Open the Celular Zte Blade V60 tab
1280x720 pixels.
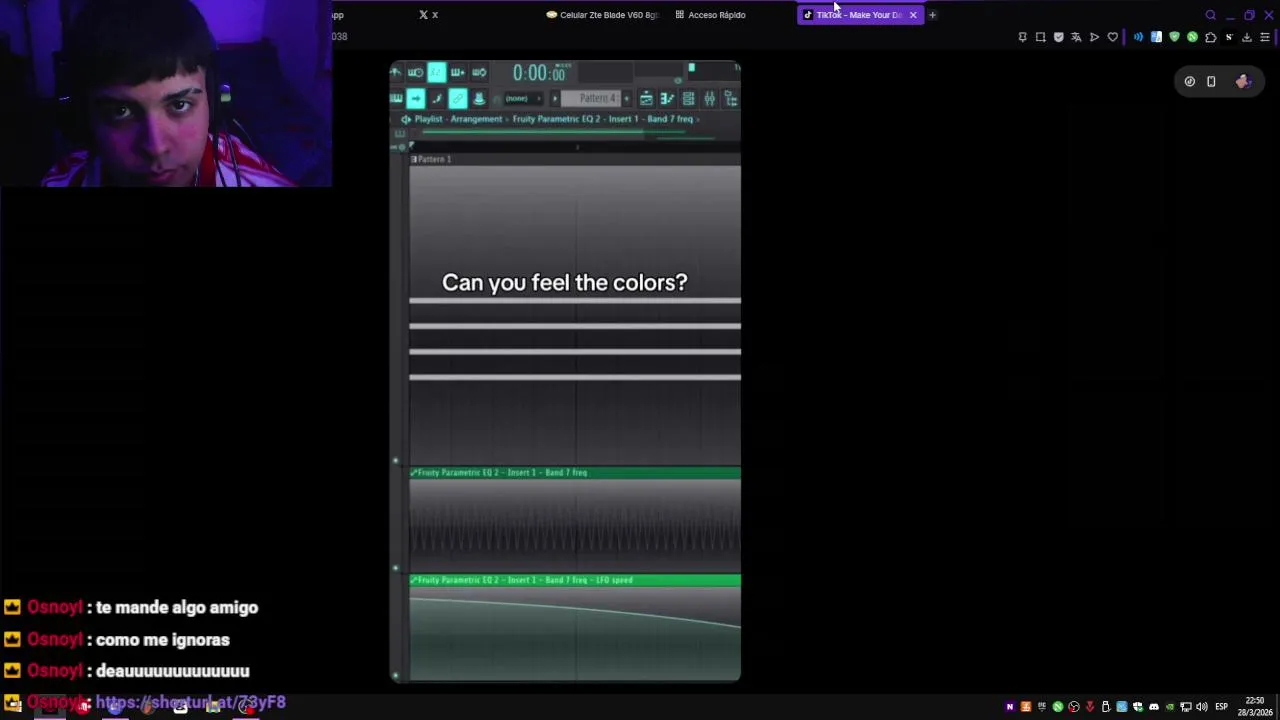(602, 15)
